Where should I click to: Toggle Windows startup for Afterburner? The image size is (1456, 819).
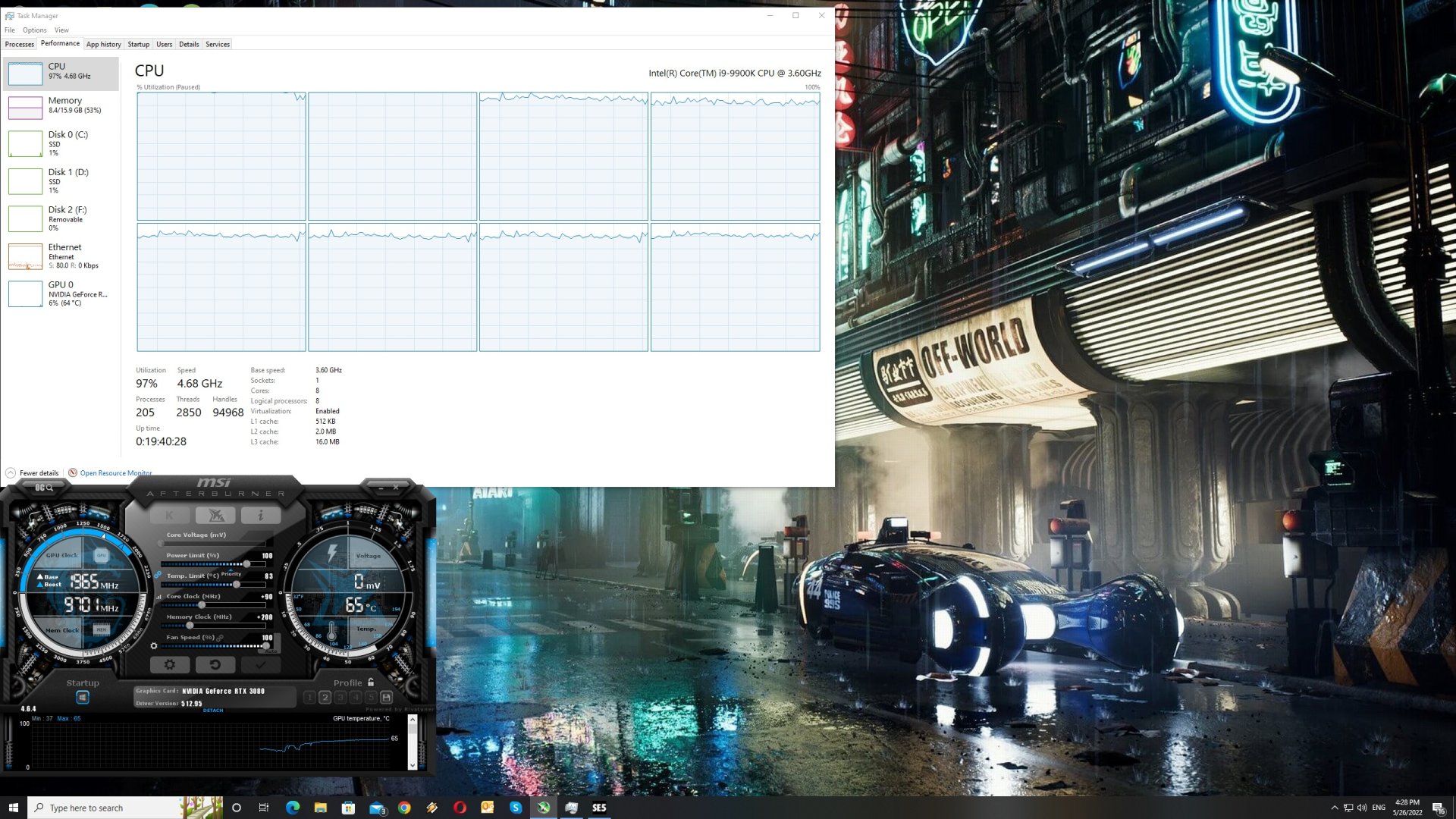(83, 695)
